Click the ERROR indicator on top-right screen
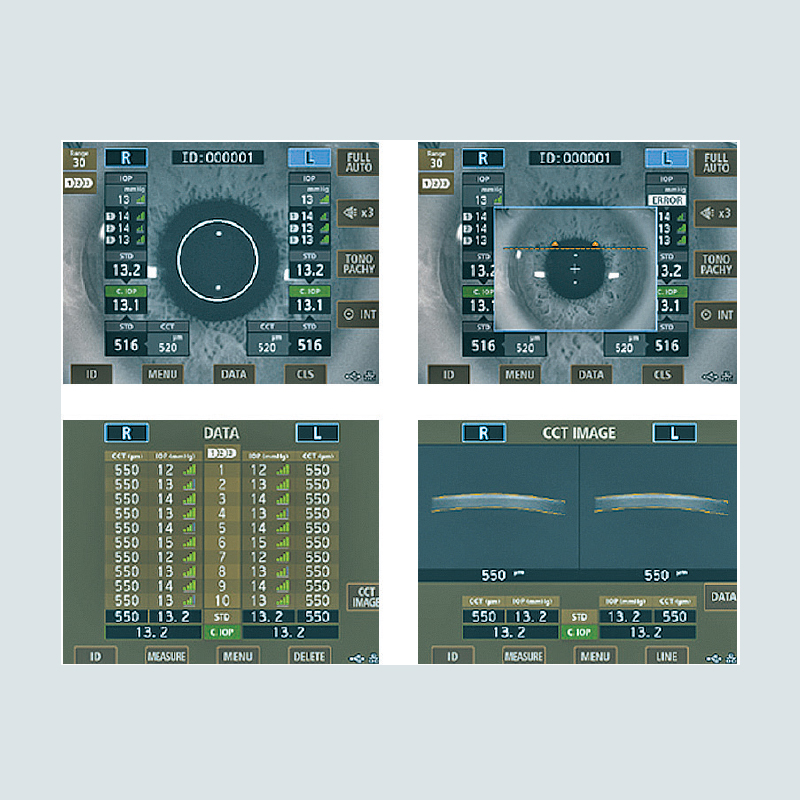800x800 pixels. tap(667, 200)
